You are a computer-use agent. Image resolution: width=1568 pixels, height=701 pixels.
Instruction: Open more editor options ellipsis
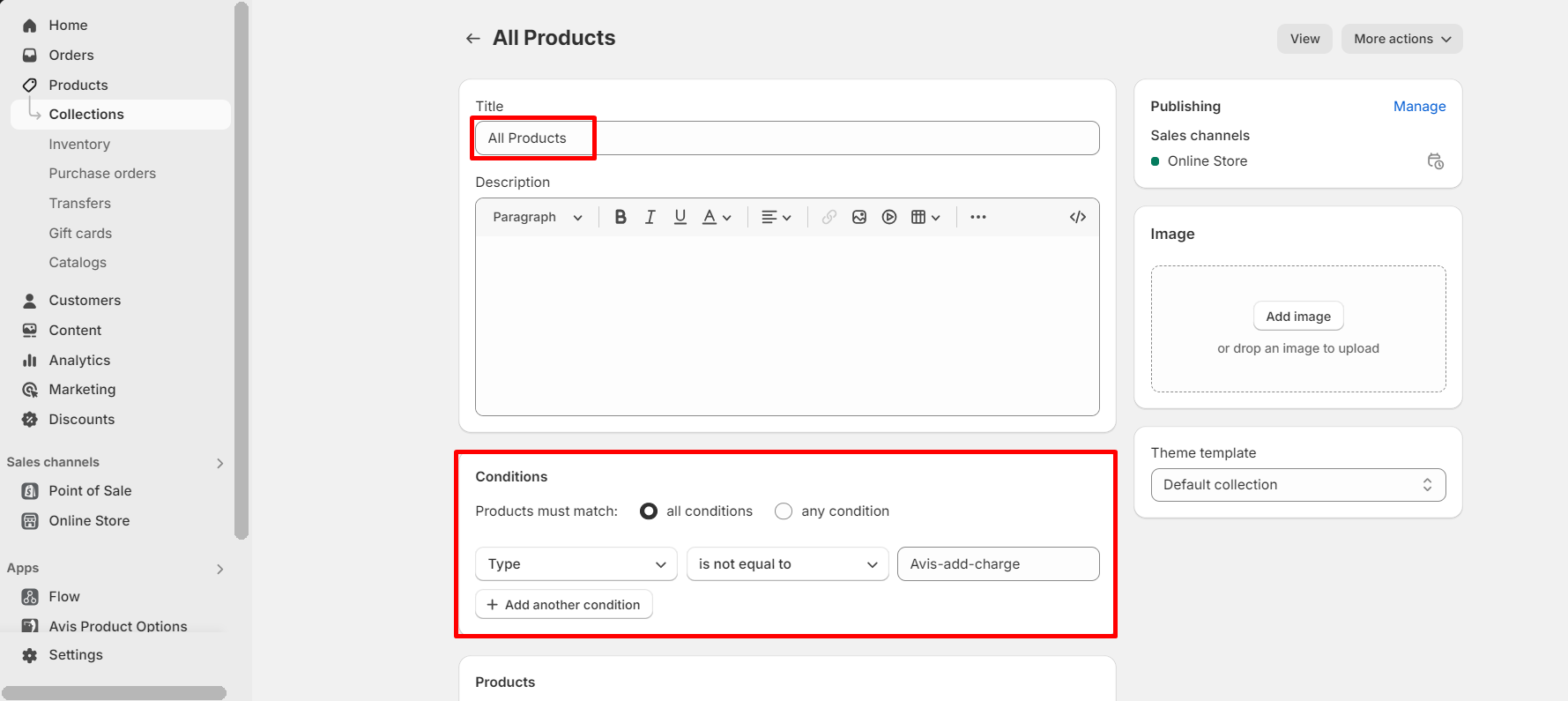[978, 217]
